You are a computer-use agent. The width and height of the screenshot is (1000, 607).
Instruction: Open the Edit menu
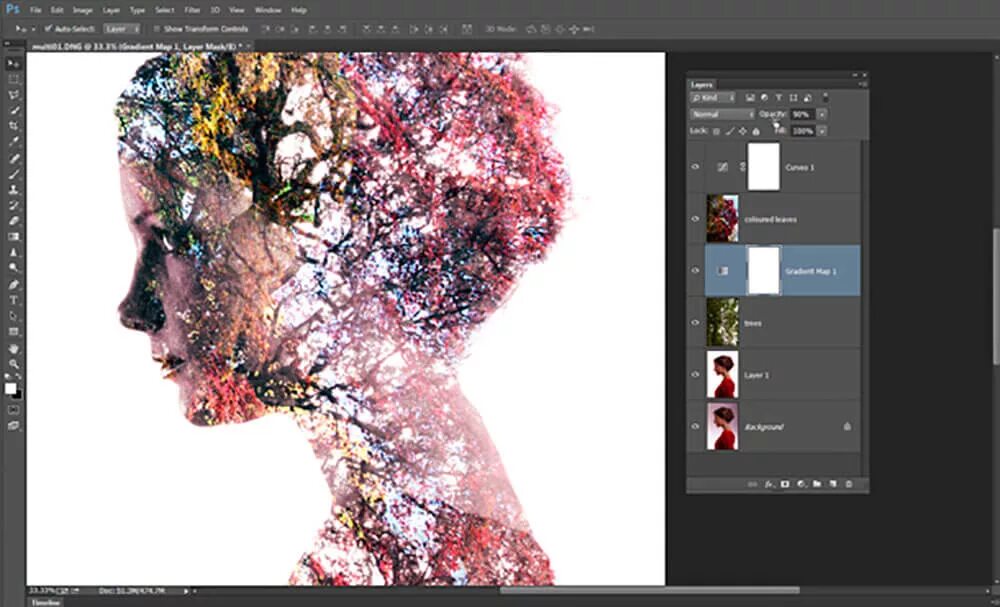[57, 10]
